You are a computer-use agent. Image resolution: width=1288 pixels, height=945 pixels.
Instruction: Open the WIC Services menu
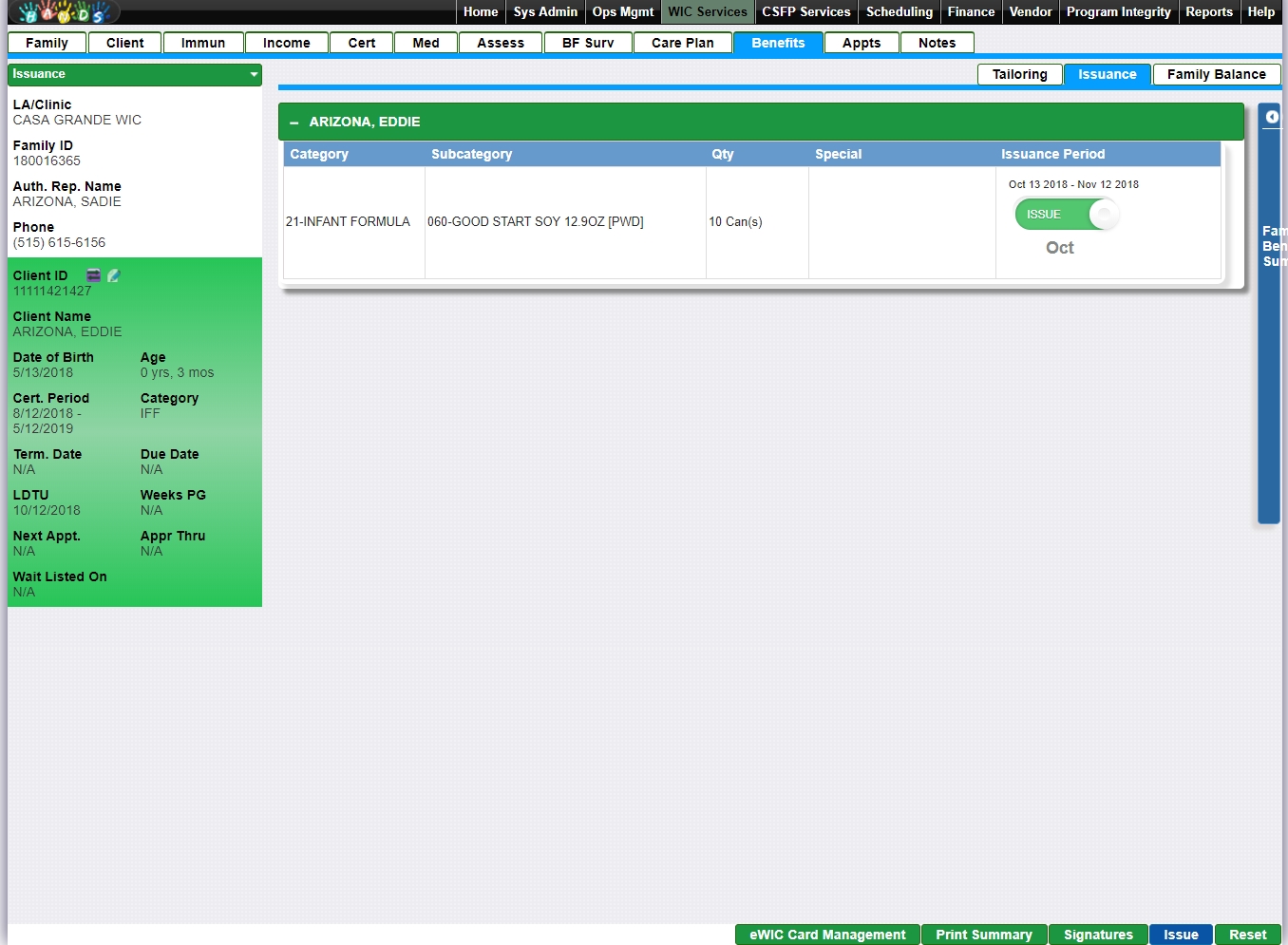[x=707, y=12]
